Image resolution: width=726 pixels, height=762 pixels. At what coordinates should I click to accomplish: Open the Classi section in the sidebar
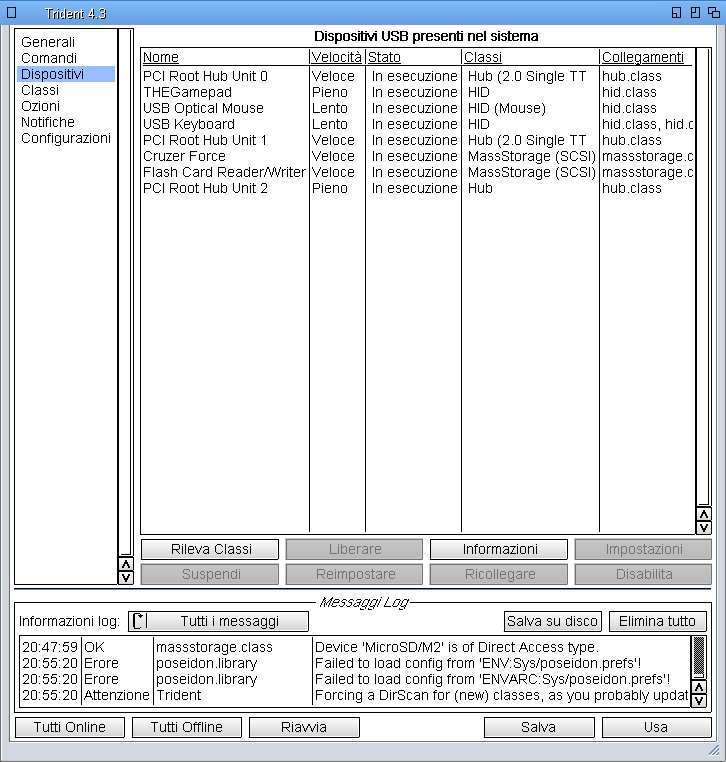pos(40,90)
